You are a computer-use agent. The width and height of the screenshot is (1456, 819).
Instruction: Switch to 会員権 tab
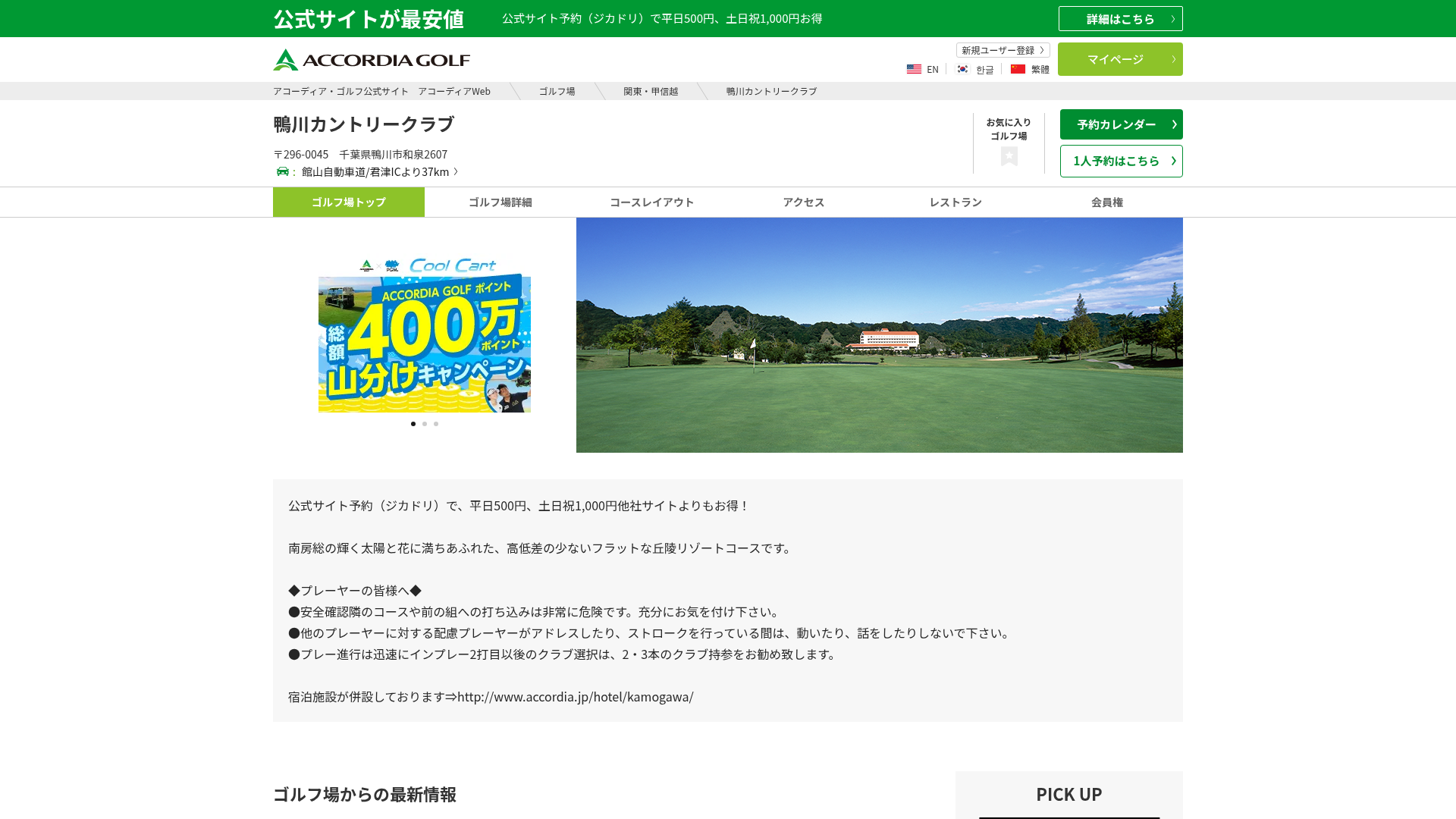click(x=1107, y=202)
